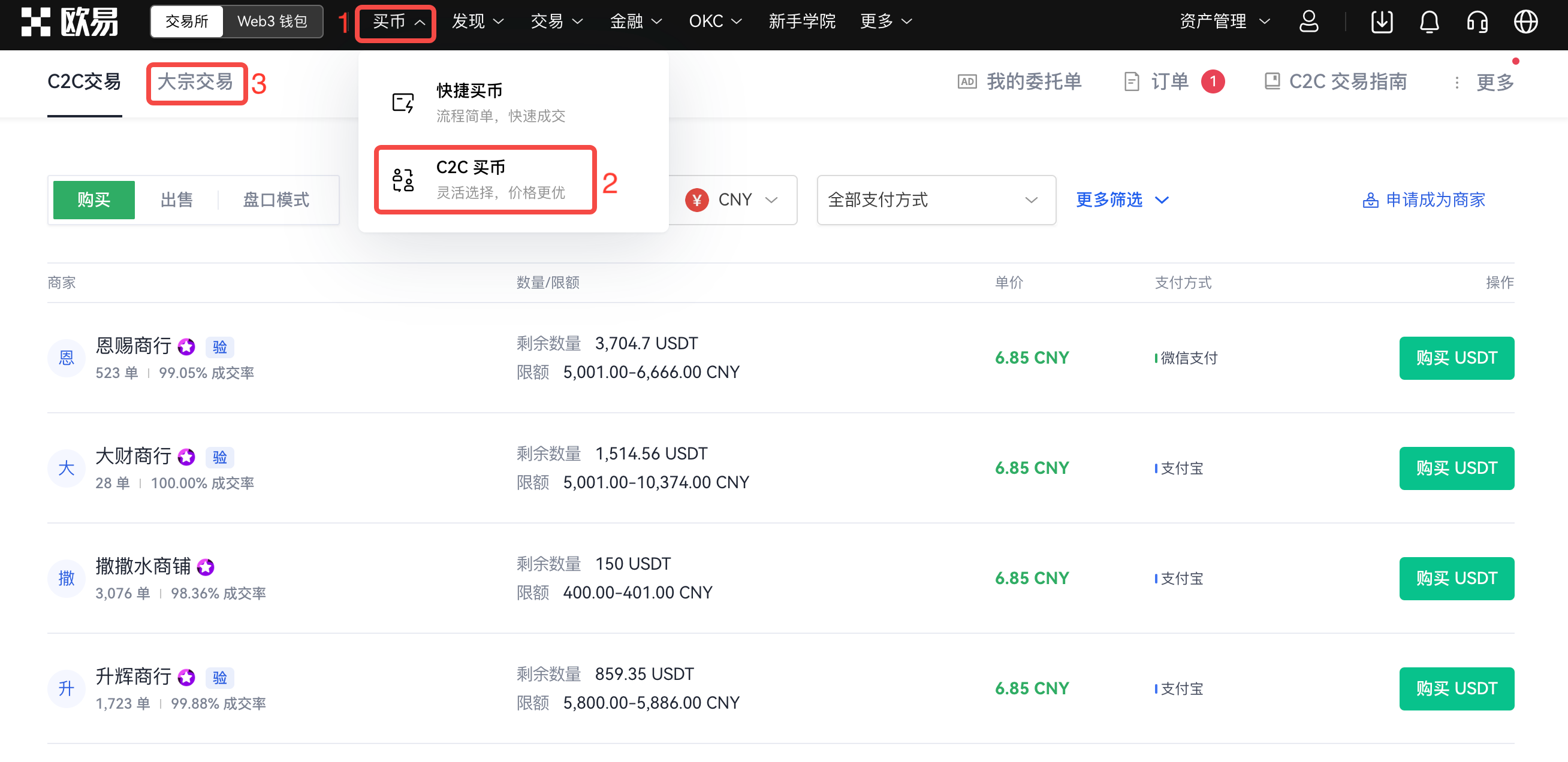
Task: Buy USDT from 撒撒水商铺
Action: (x=1456, y=577)
